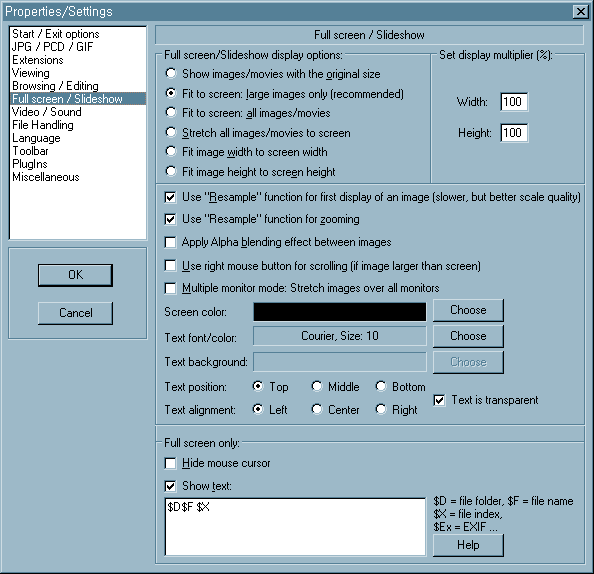
Task: Select fit to screen all images/movies
Action: coord(171,112)
